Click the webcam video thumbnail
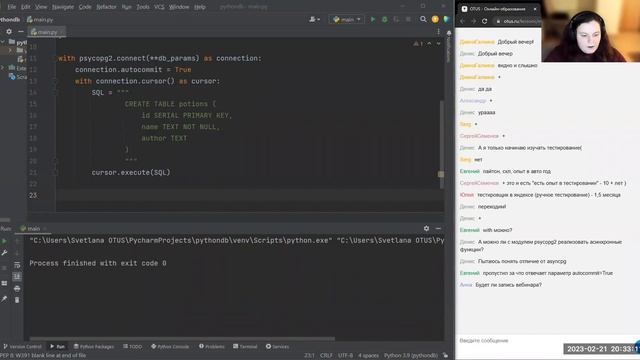This screenshot has height=360, width=640. [591, 31]
